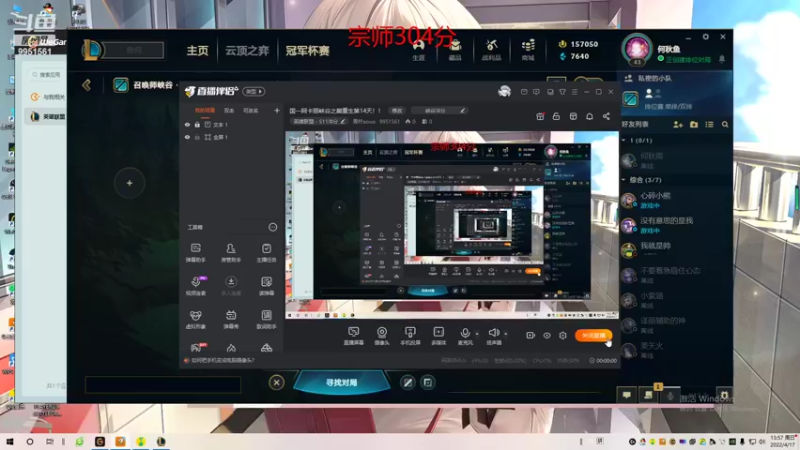Open 藏品 collection icon in League client
The image size is (800, 450).
pos(455,50)
